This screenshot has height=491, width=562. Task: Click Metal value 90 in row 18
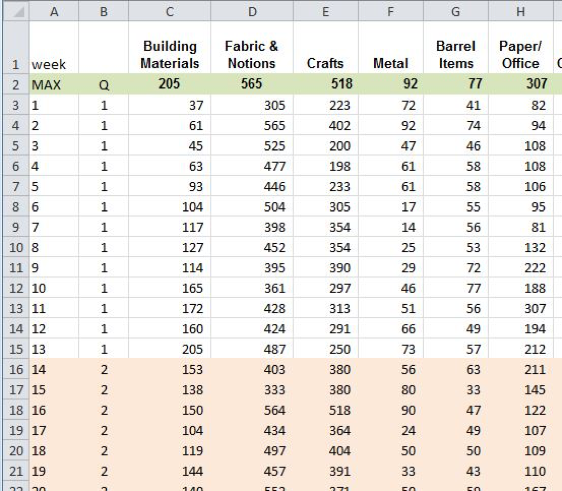pyautogui.click(x=391, y=410)
